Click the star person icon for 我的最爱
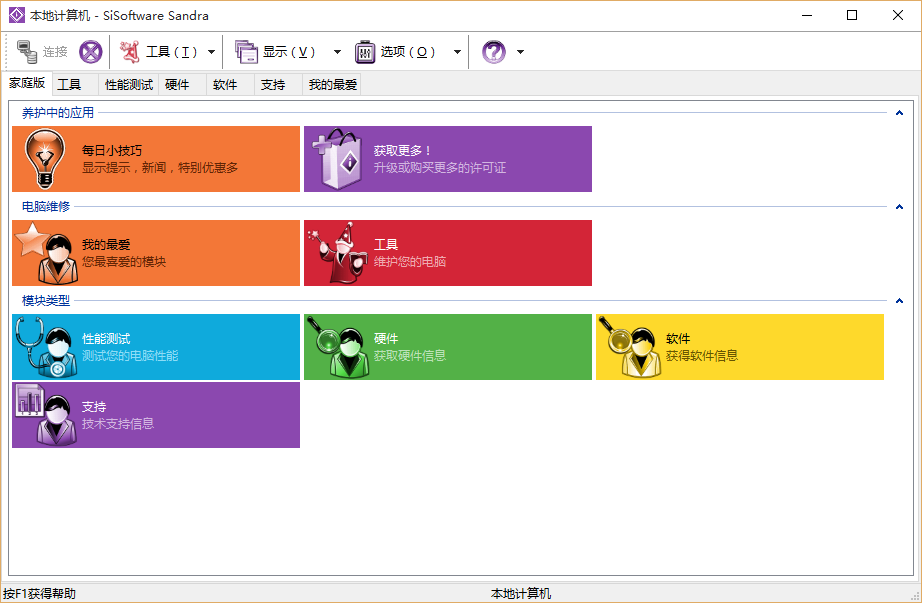Viewport: 922px width, 603px height. [x=47, y=253]
